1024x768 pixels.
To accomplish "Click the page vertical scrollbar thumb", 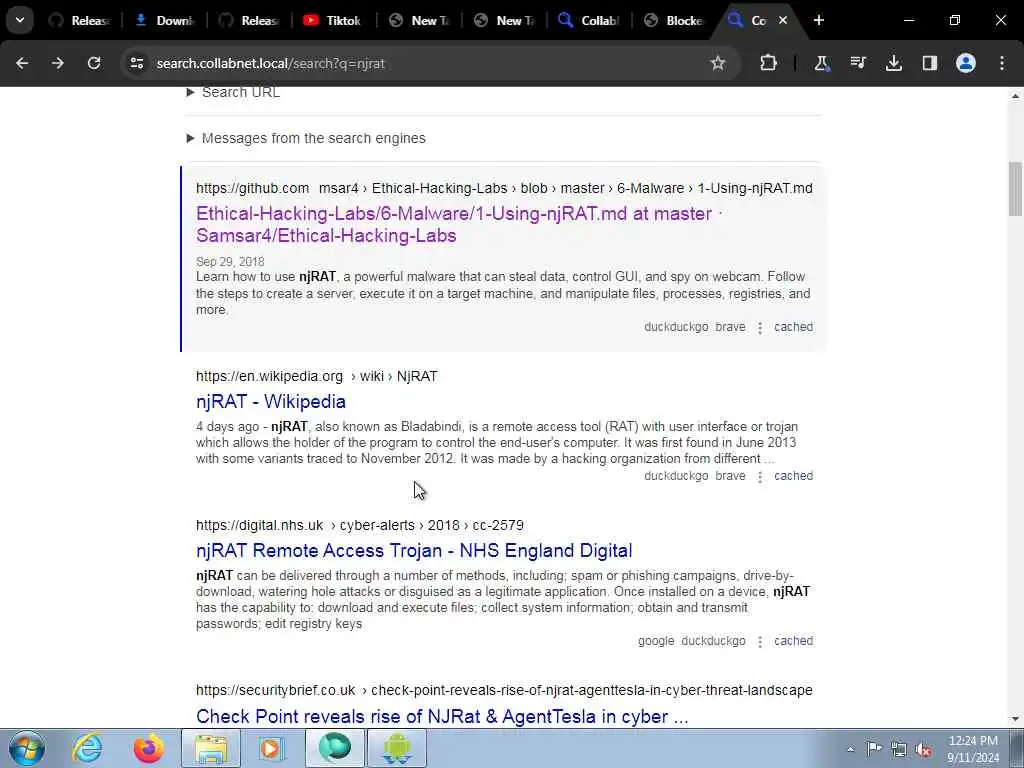I will 1015,189.
